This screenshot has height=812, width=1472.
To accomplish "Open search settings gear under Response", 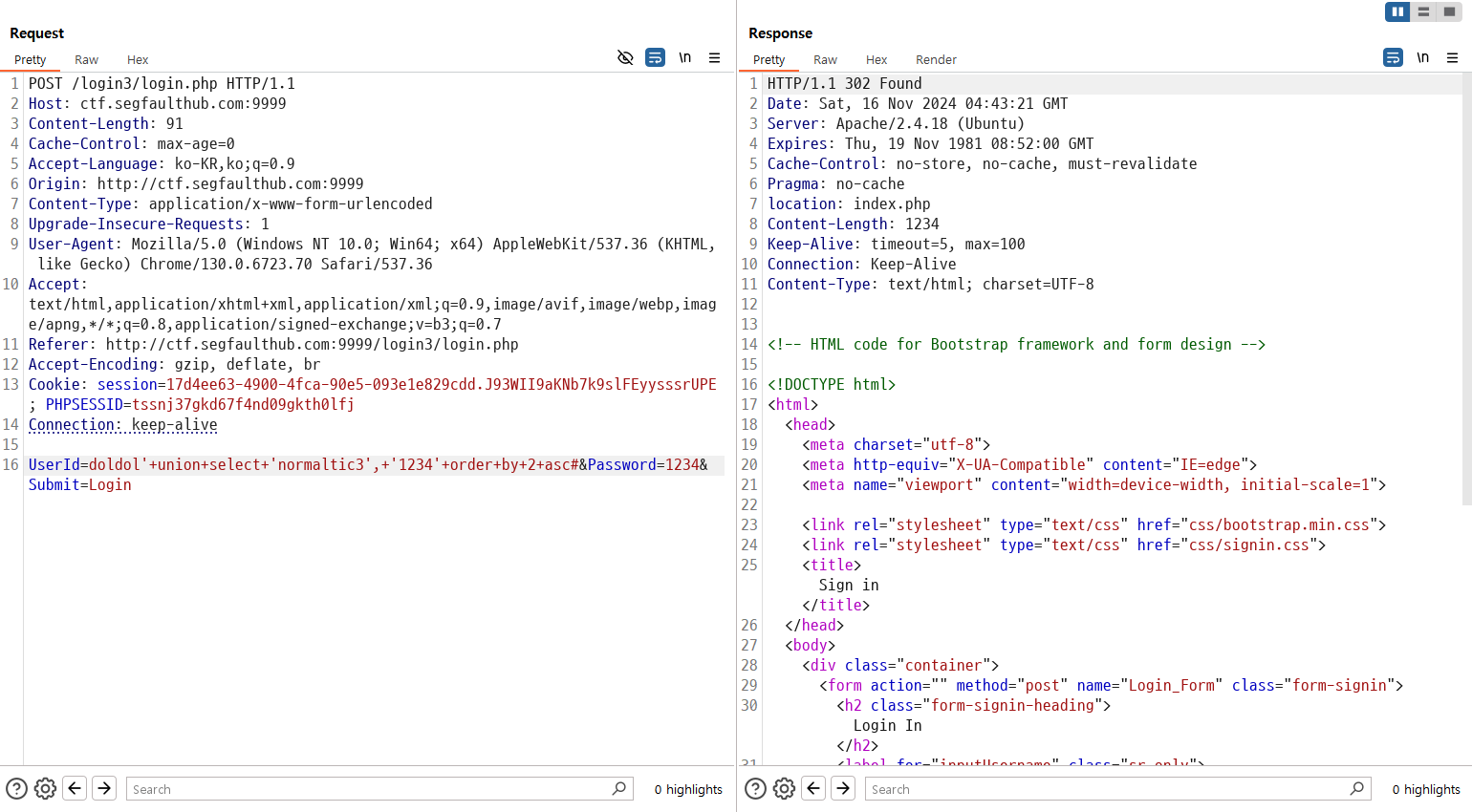I will [784, 788].
